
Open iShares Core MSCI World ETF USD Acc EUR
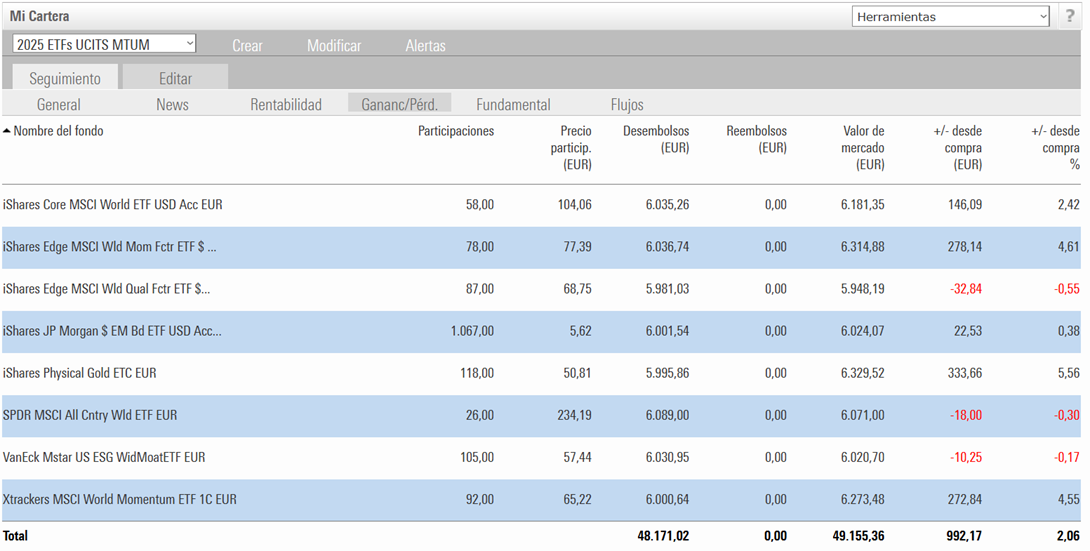113,205
